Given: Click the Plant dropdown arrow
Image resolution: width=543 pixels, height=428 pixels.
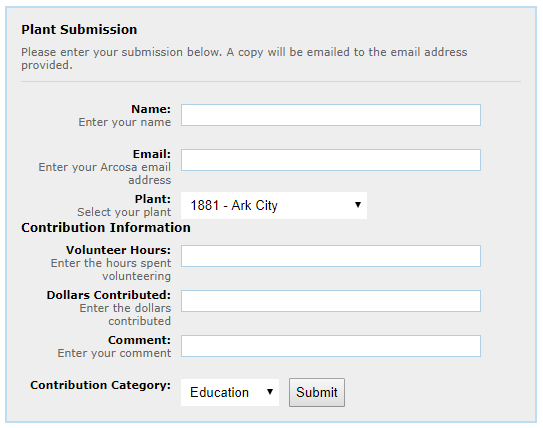Looking at the screenshot, I should point(358,205).
